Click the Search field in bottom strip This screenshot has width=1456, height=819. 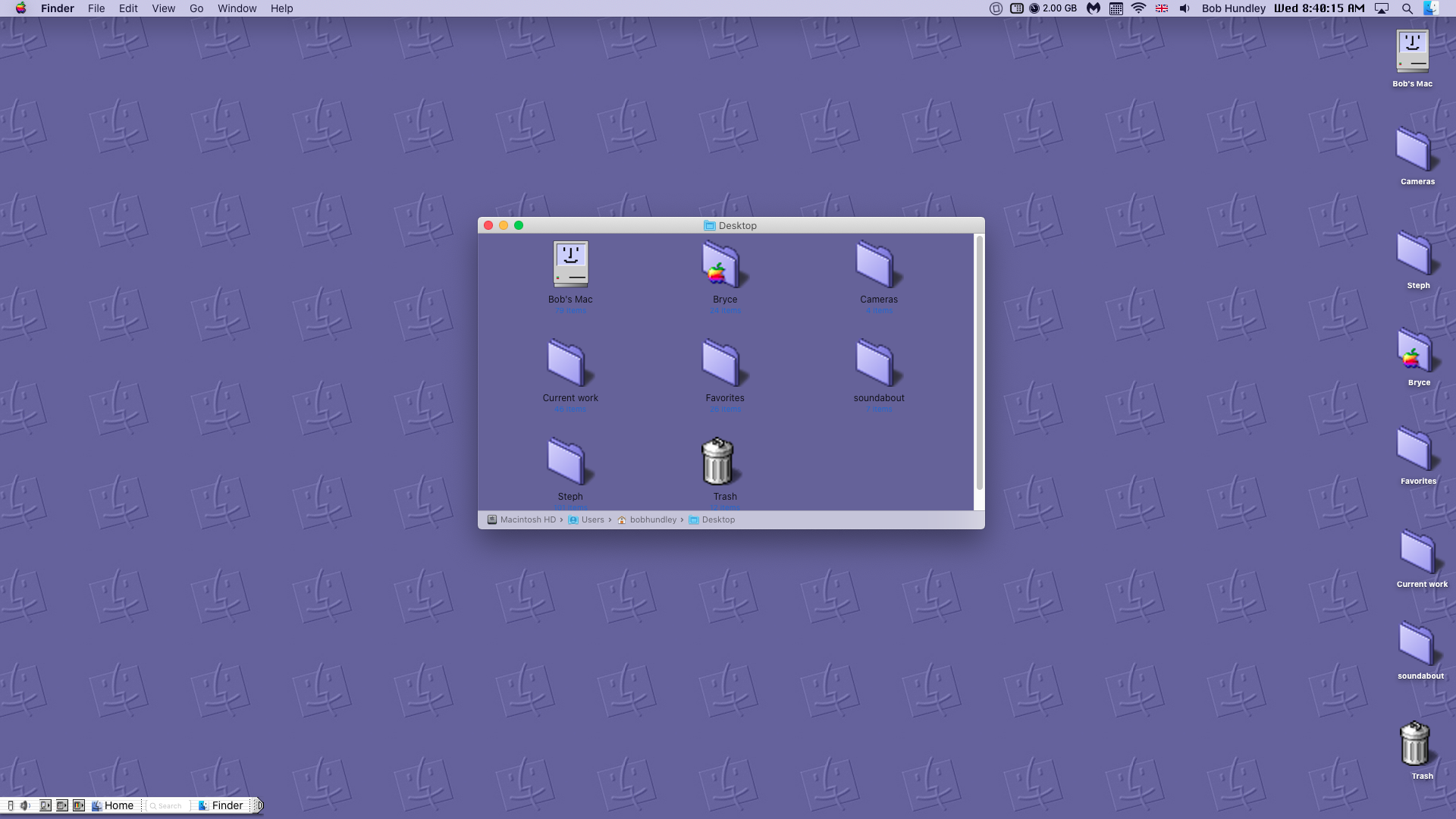168,805
